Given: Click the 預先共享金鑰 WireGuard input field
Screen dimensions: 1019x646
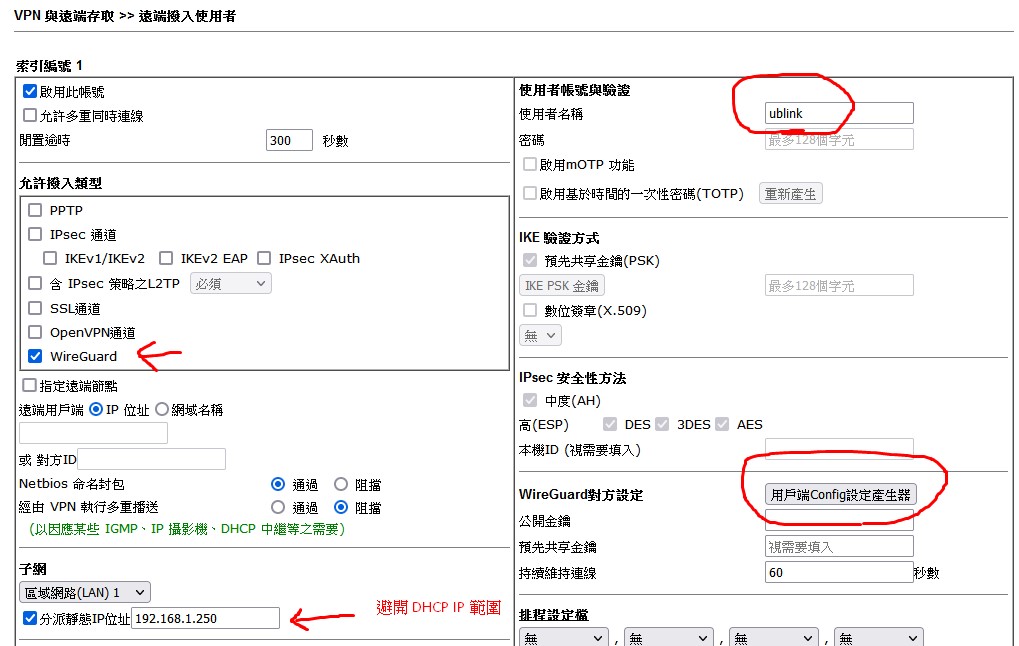Looking at the screenshot, I should pos(838,546).
